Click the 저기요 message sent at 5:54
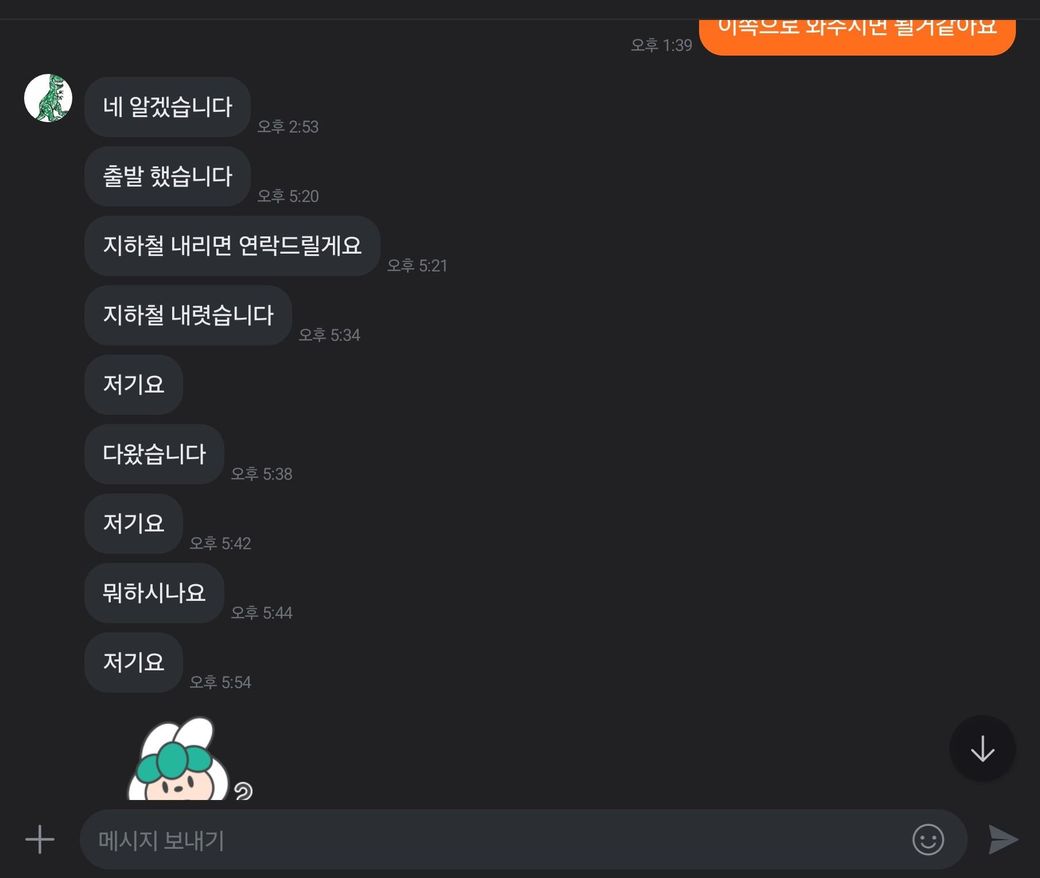1040x878 pixels. (x=133, y=662)
